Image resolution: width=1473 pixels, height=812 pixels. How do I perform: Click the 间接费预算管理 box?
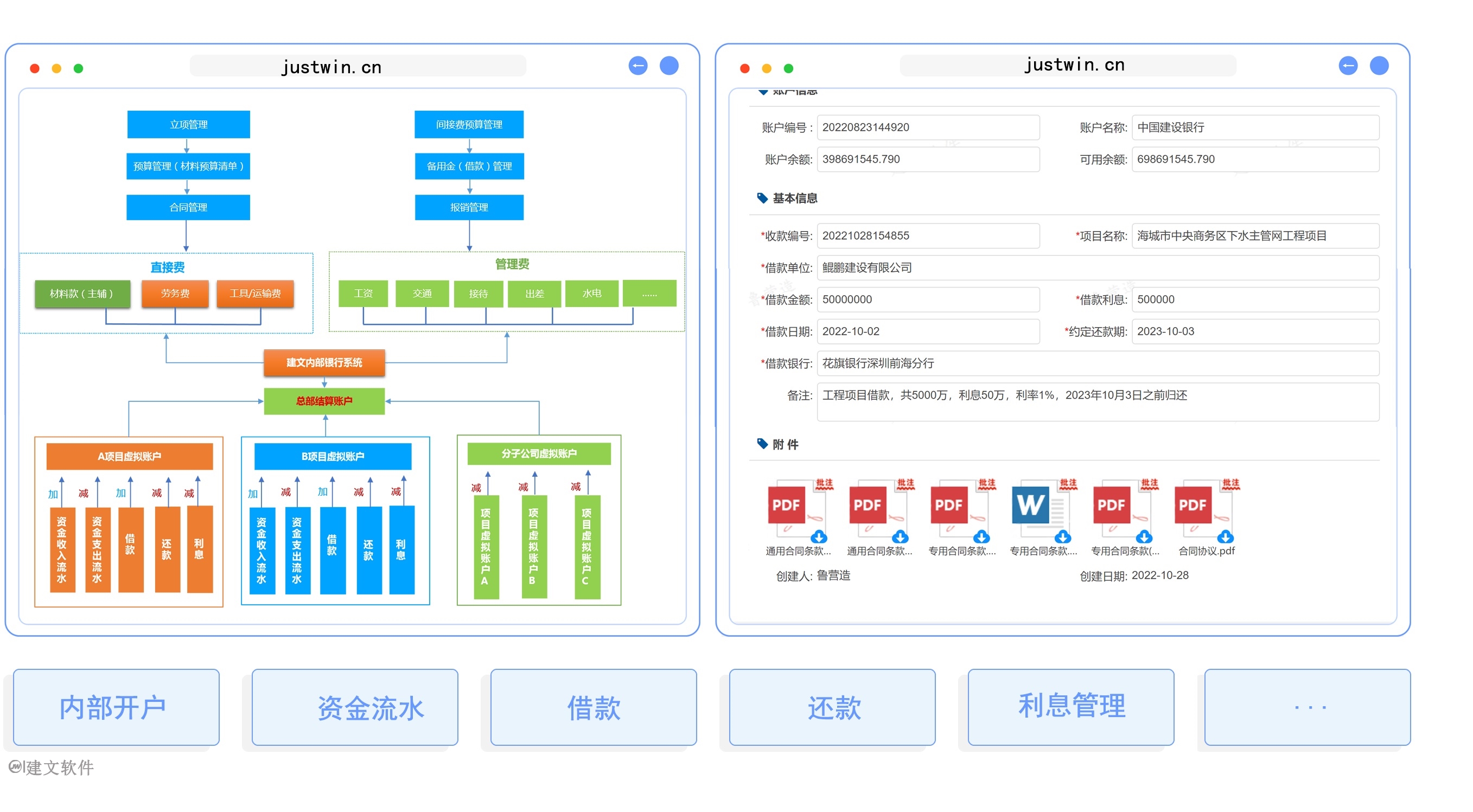[469, 125]
